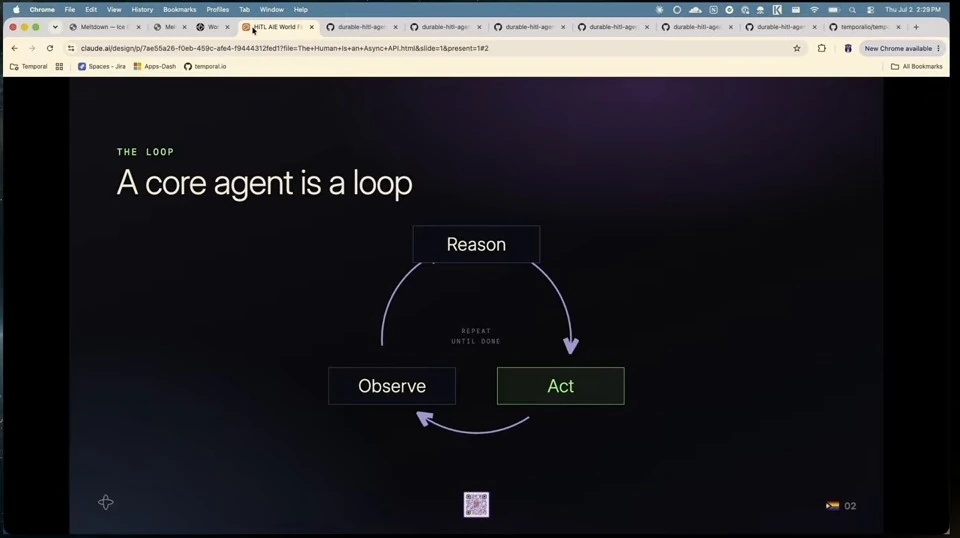Close the temporalio/temp tab
Image resolution: width=960 pixels, height=538 pixels.
click(898, 27)
